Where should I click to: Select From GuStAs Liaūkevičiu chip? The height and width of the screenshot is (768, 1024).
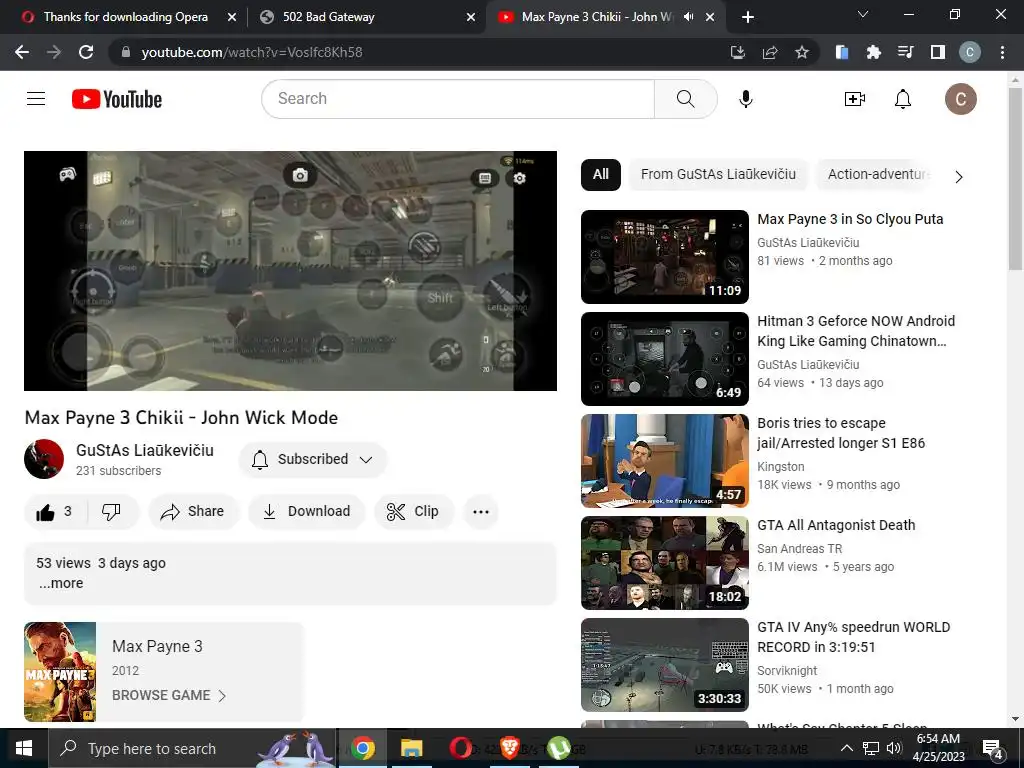click(718, 174)
